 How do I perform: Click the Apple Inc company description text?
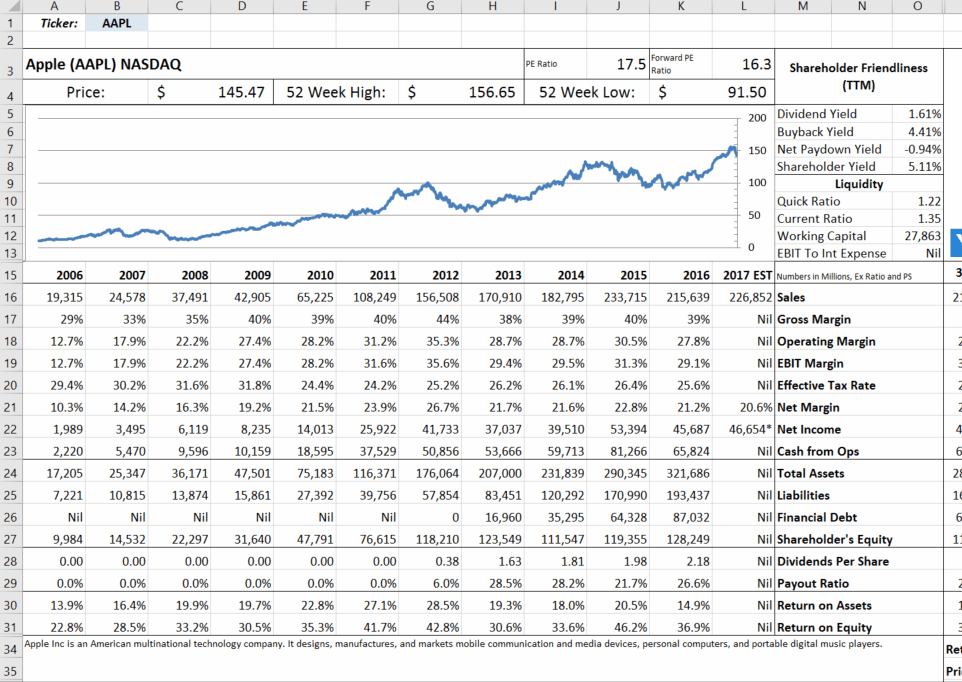click(453, 644)
